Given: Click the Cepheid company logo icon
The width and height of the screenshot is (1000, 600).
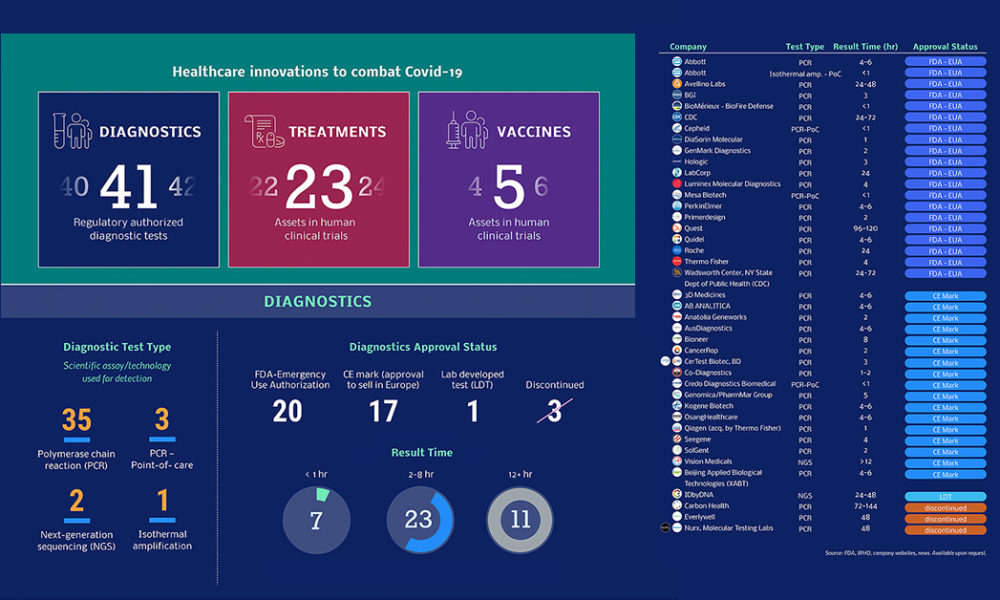Looking at the screenshot, I should [x=677, y=128].
